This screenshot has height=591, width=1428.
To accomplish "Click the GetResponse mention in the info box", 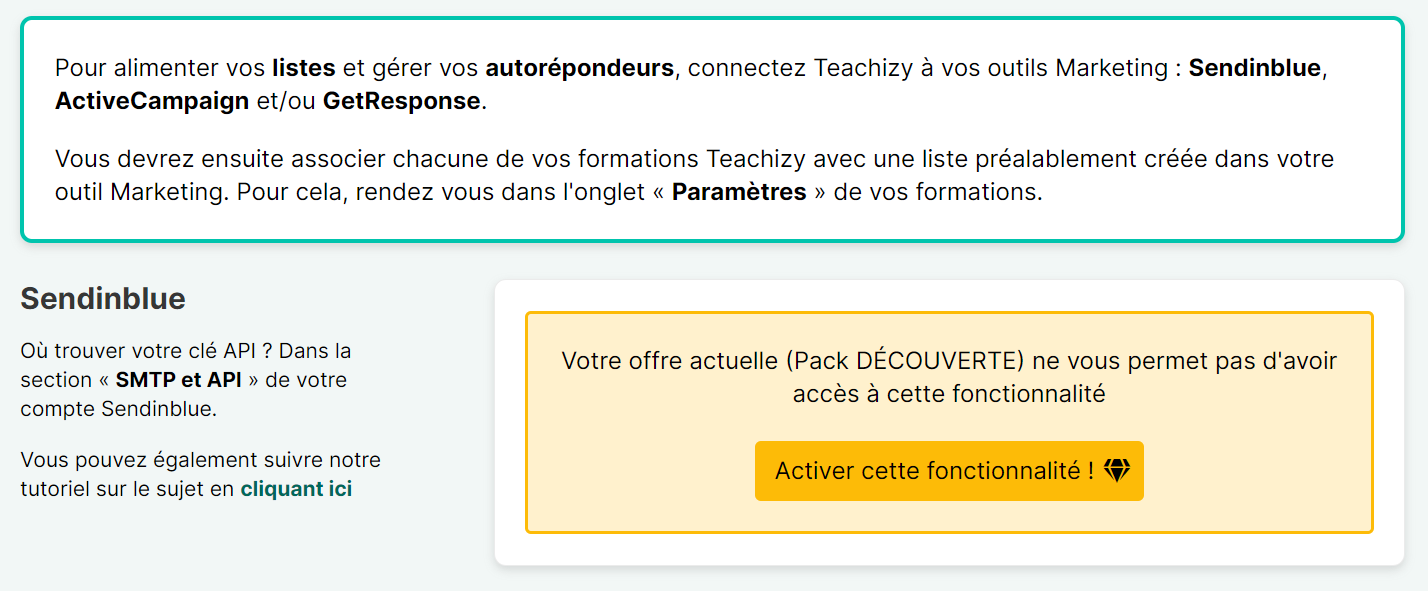I will click(400, 100).
